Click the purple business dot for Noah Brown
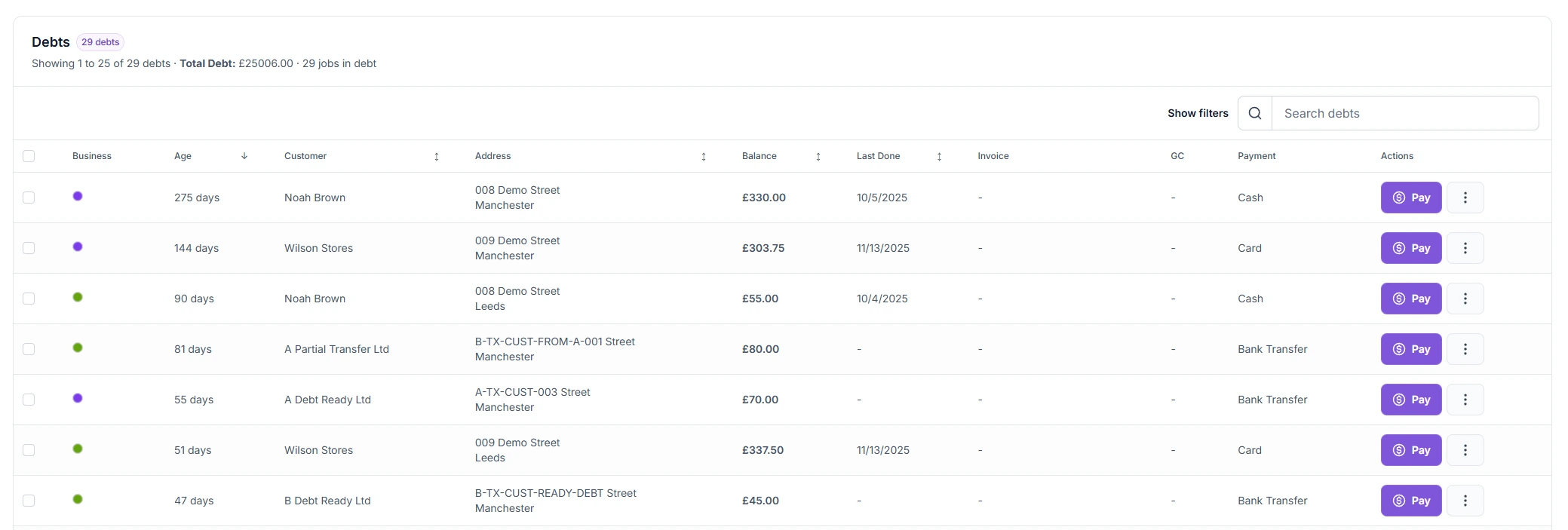 (77, 197)
